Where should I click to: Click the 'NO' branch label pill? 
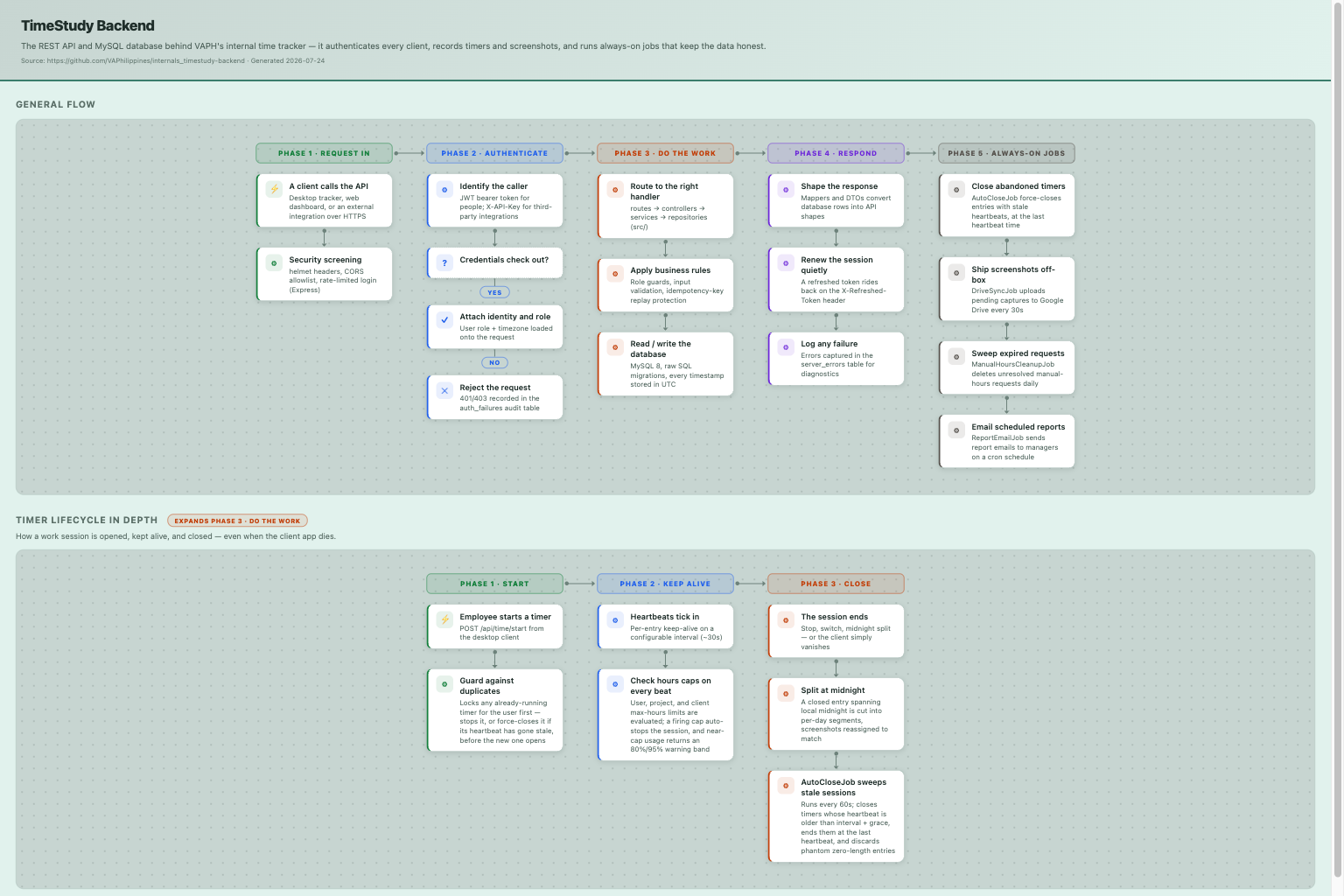[x=494, y=362]
